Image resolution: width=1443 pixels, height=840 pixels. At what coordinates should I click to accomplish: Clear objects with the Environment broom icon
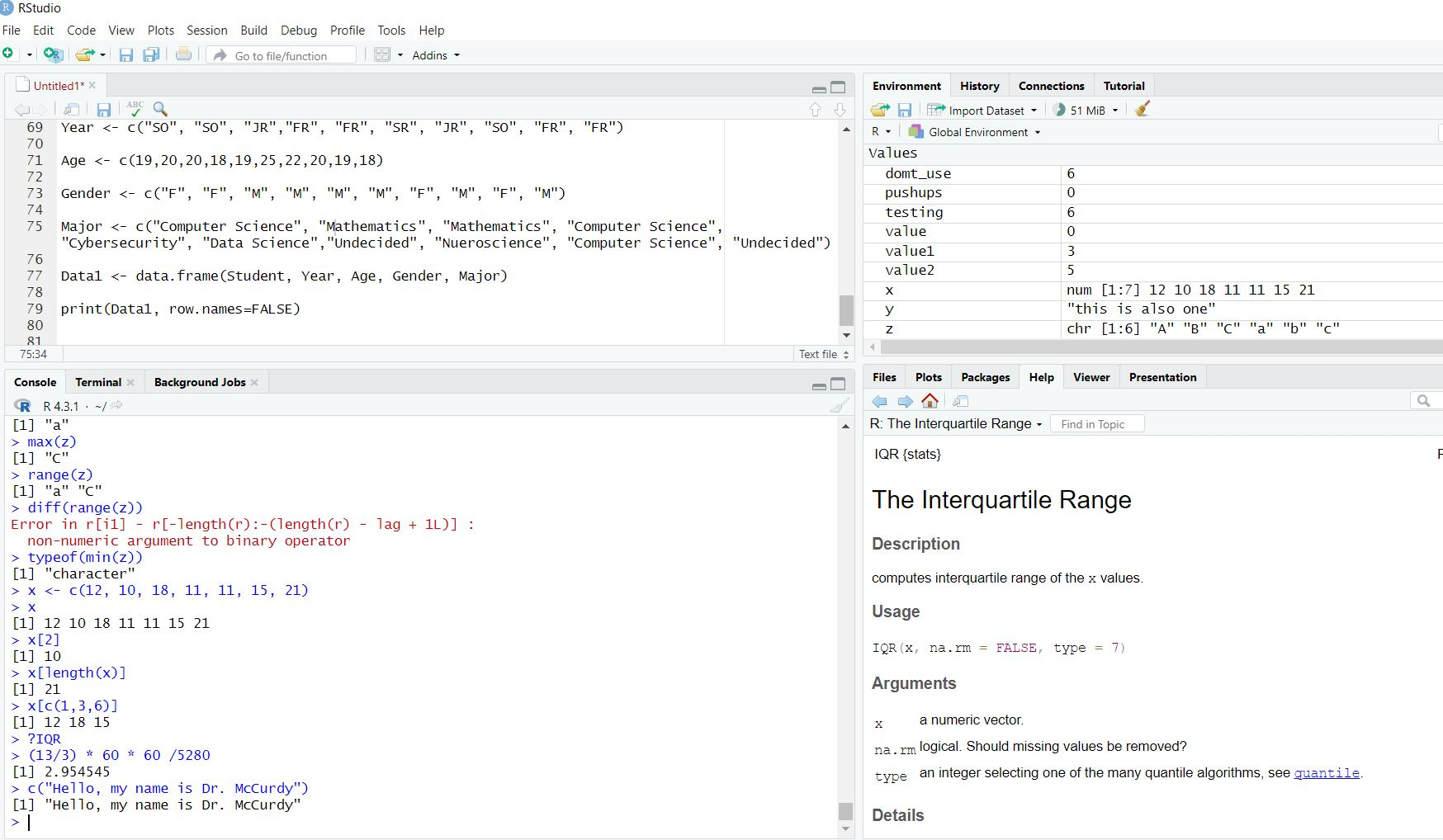click(x=1143, y=109)
